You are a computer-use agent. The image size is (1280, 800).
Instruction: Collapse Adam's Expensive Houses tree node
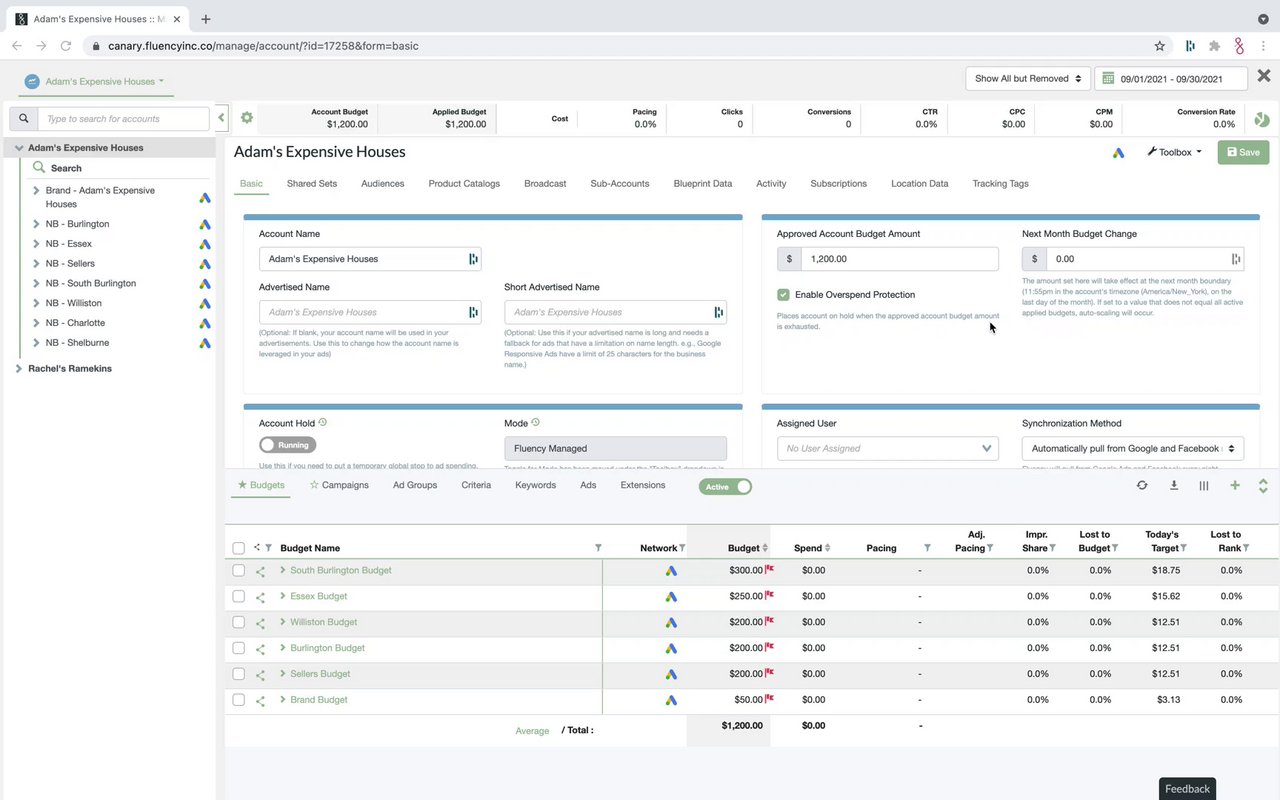(x=19, y=148)
